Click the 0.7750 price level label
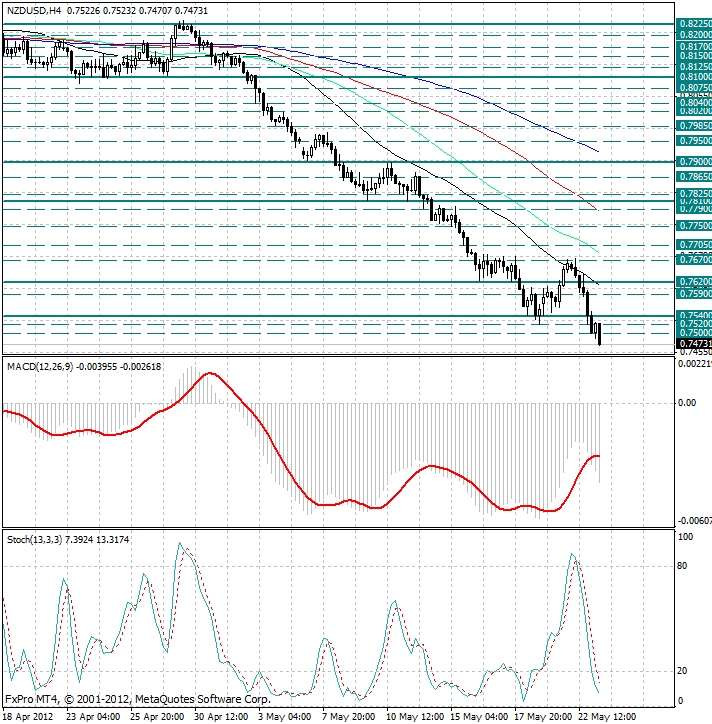This screenshot has width=712, height=724. [694, 226]
